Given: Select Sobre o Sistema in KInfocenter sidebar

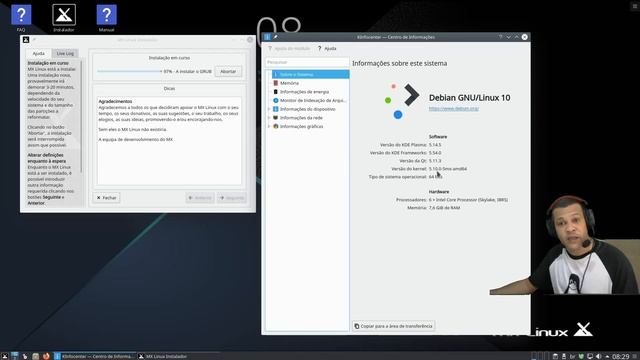Looking at the screenshot, I should pyautogui.click(x=310, y=74).
